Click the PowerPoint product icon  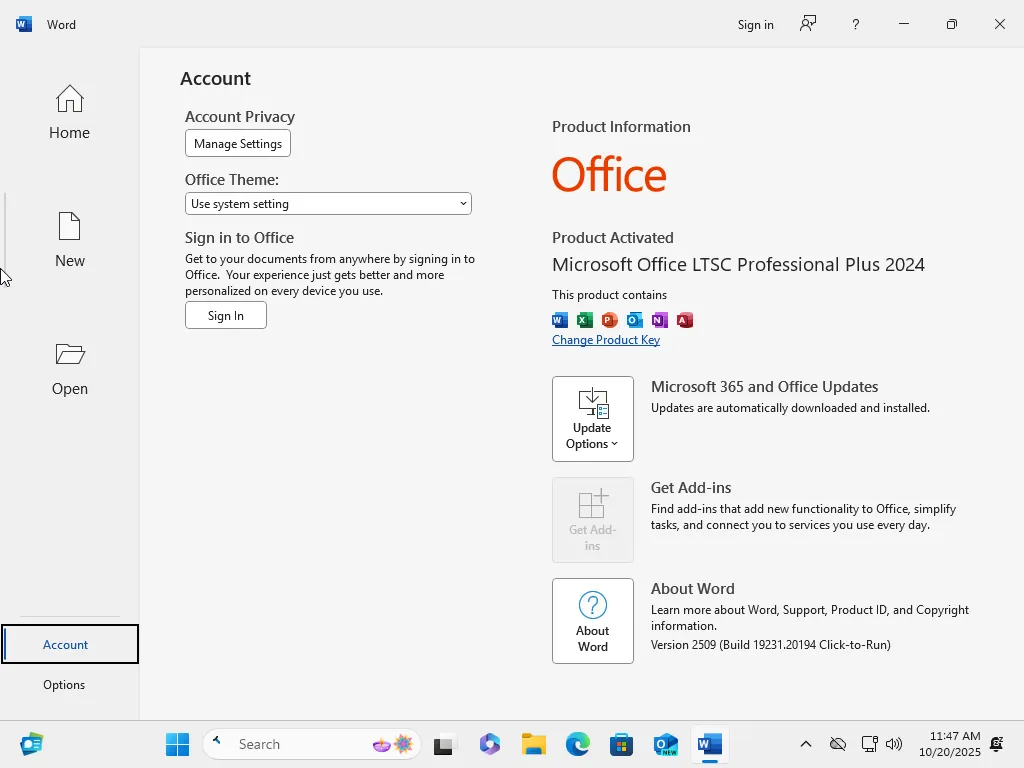point(609,320)
